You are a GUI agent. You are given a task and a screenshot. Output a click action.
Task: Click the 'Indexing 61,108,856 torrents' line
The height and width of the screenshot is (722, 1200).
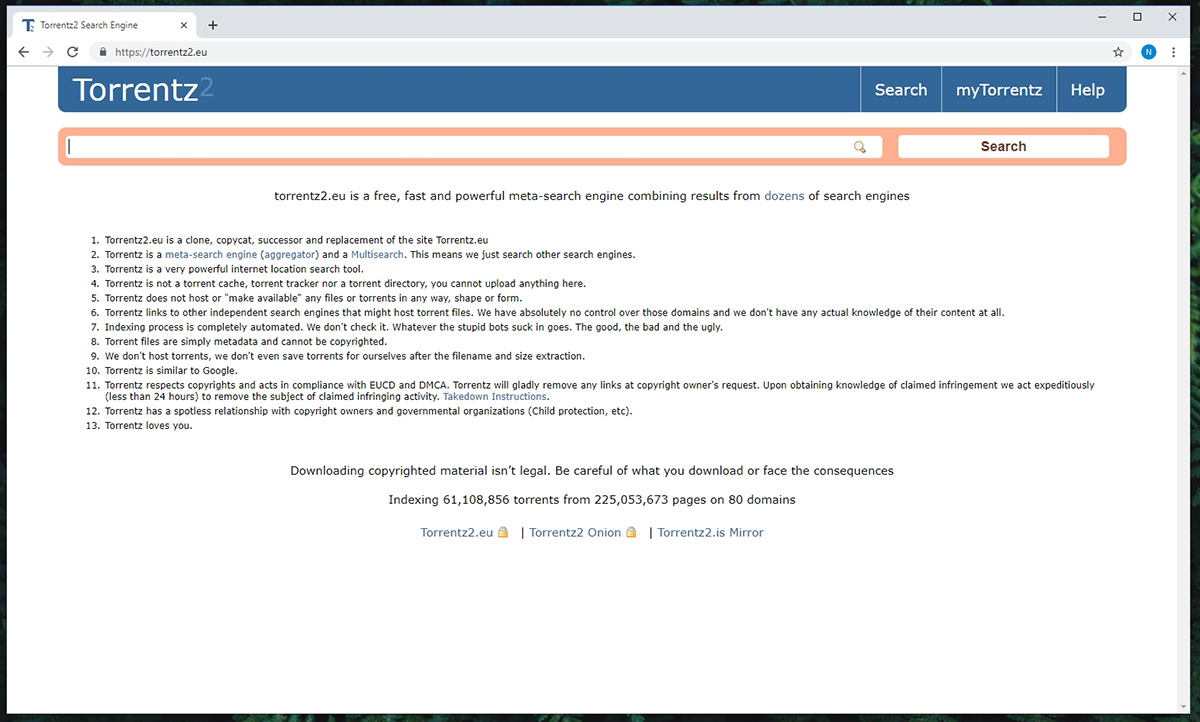click(592, 500)
